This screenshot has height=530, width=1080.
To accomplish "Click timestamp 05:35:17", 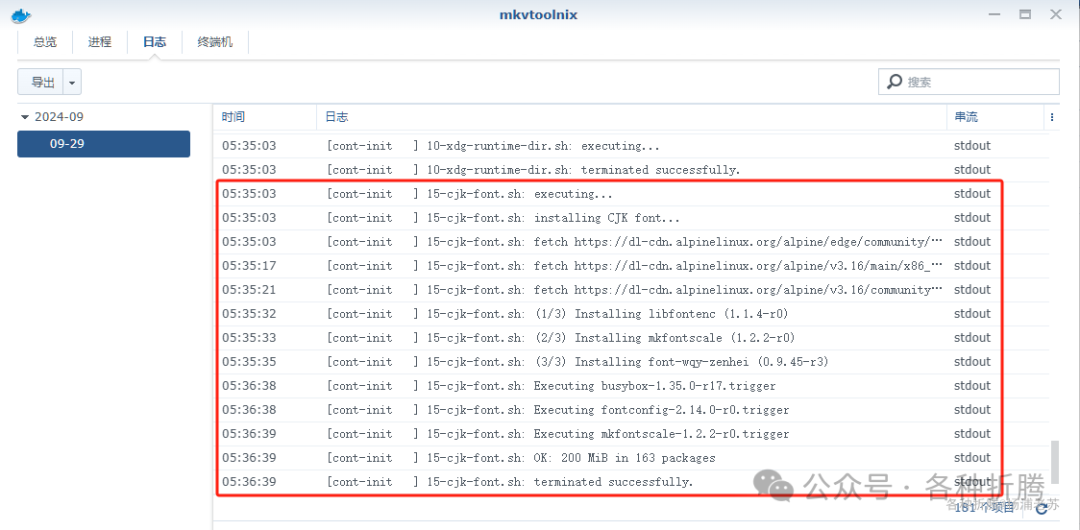I will point(249,266).
